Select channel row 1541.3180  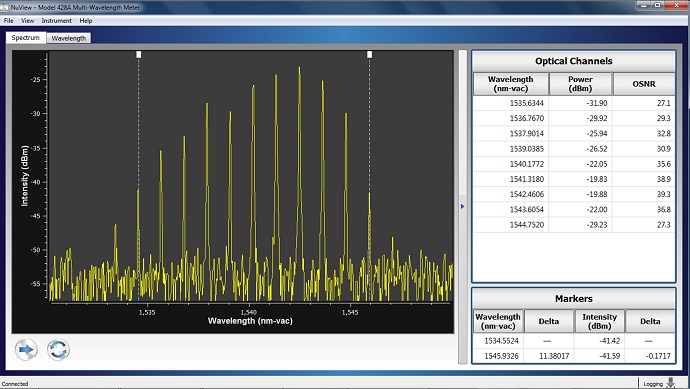[x=574, y=179]
